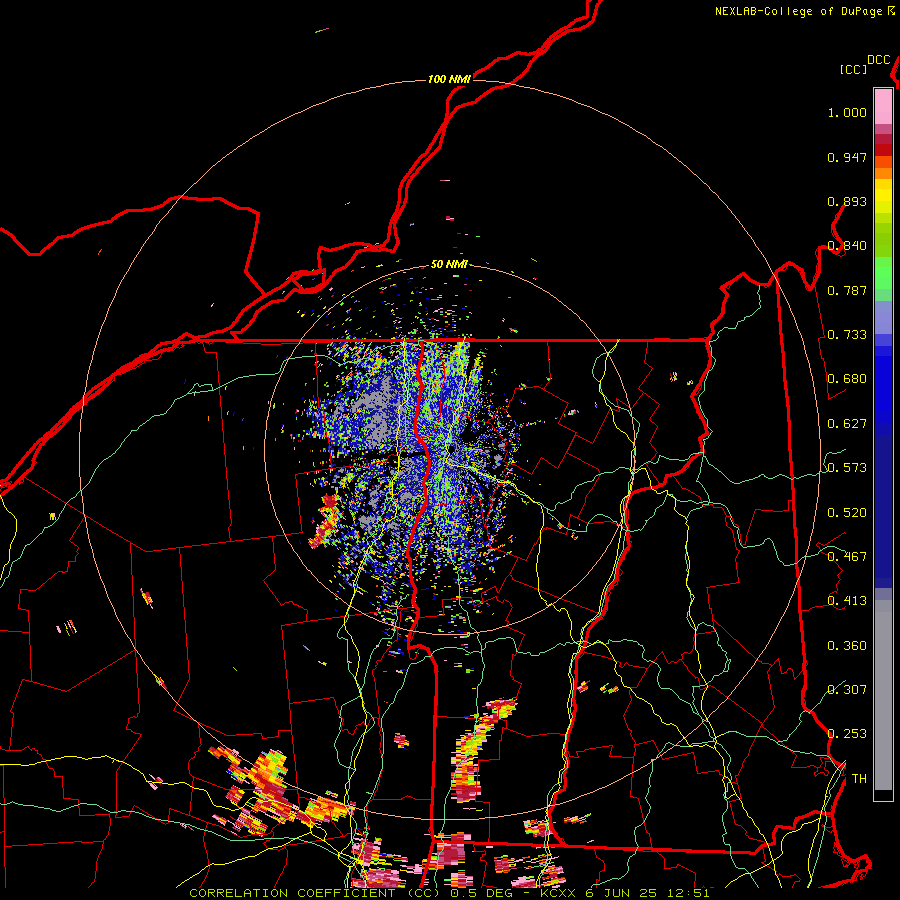Click the [CC] legend title
The width and height of the screenshot is (900, 900).
[854, 69]
